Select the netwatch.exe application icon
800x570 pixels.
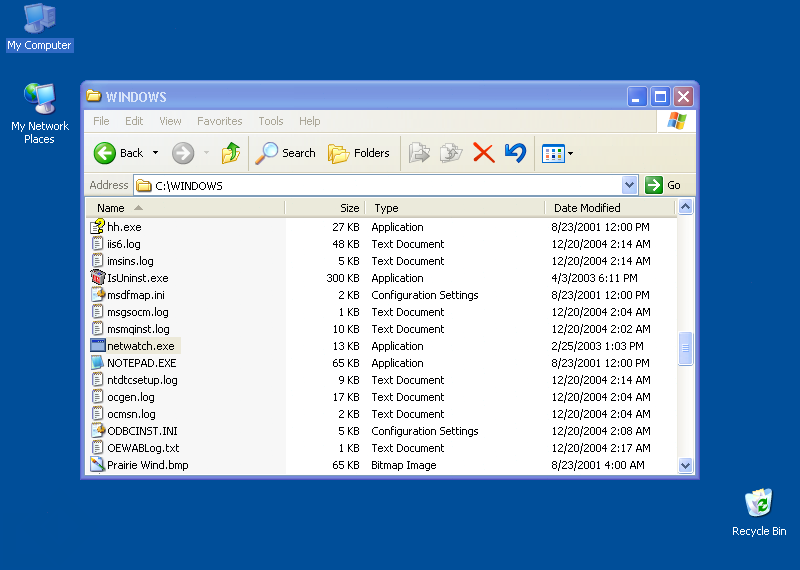pos(97,346)
